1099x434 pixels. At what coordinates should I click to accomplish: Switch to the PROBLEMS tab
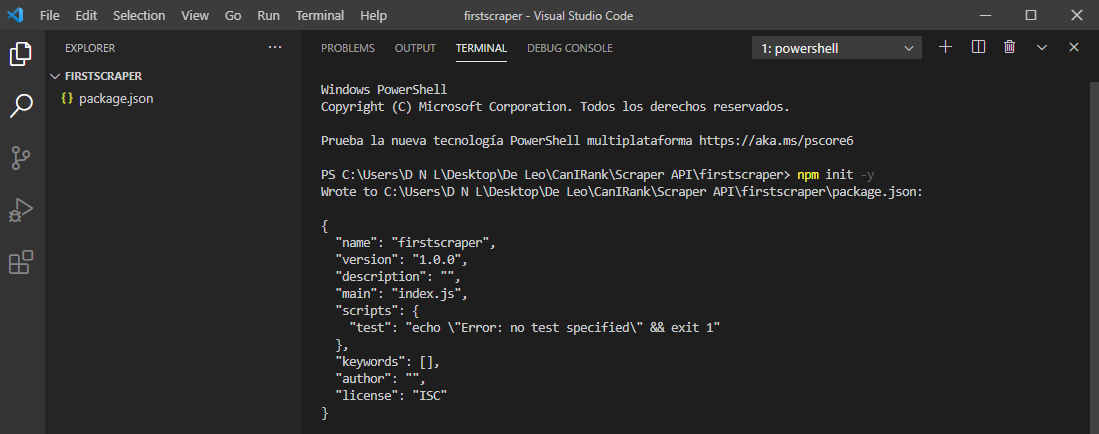(347, 48)
